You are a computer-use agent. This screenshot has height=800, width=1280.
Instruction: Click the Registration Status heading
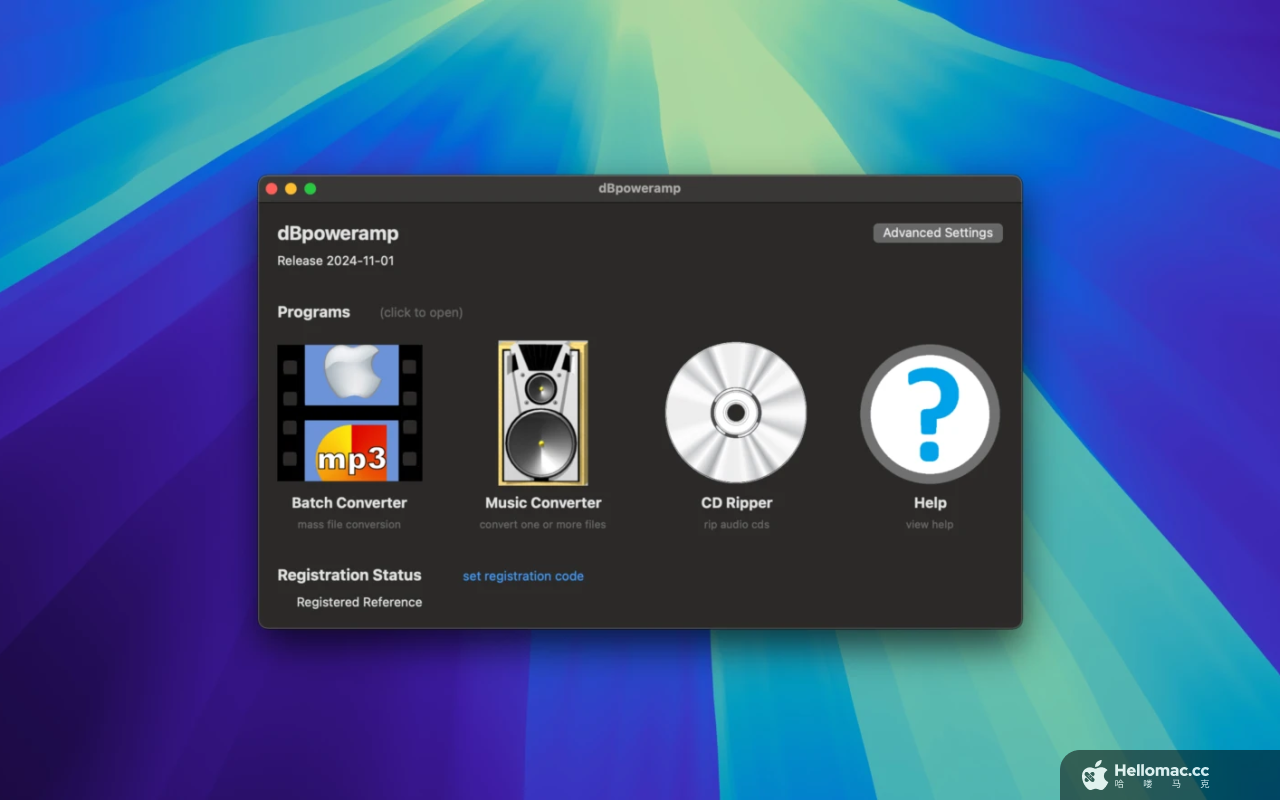click(x=349, y=575)
